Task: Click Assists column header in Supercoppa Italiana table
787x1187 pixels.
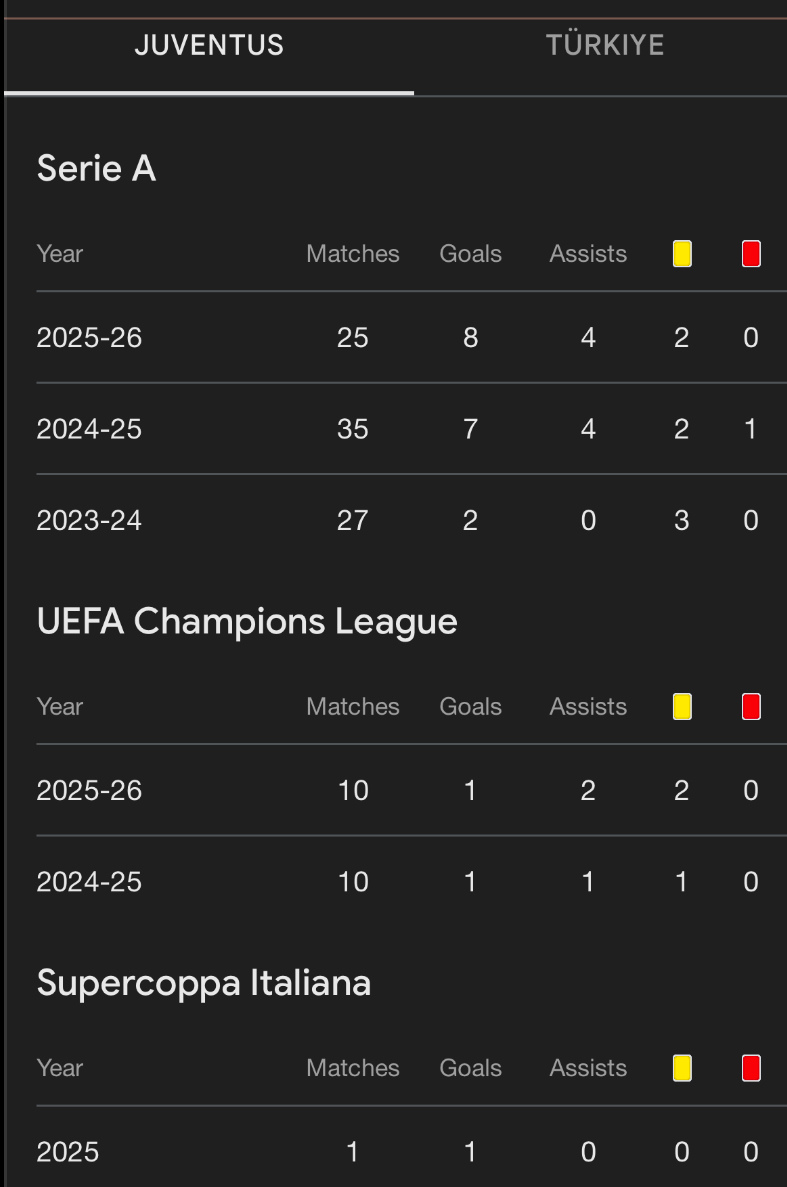Action: tap(588, 1069)
